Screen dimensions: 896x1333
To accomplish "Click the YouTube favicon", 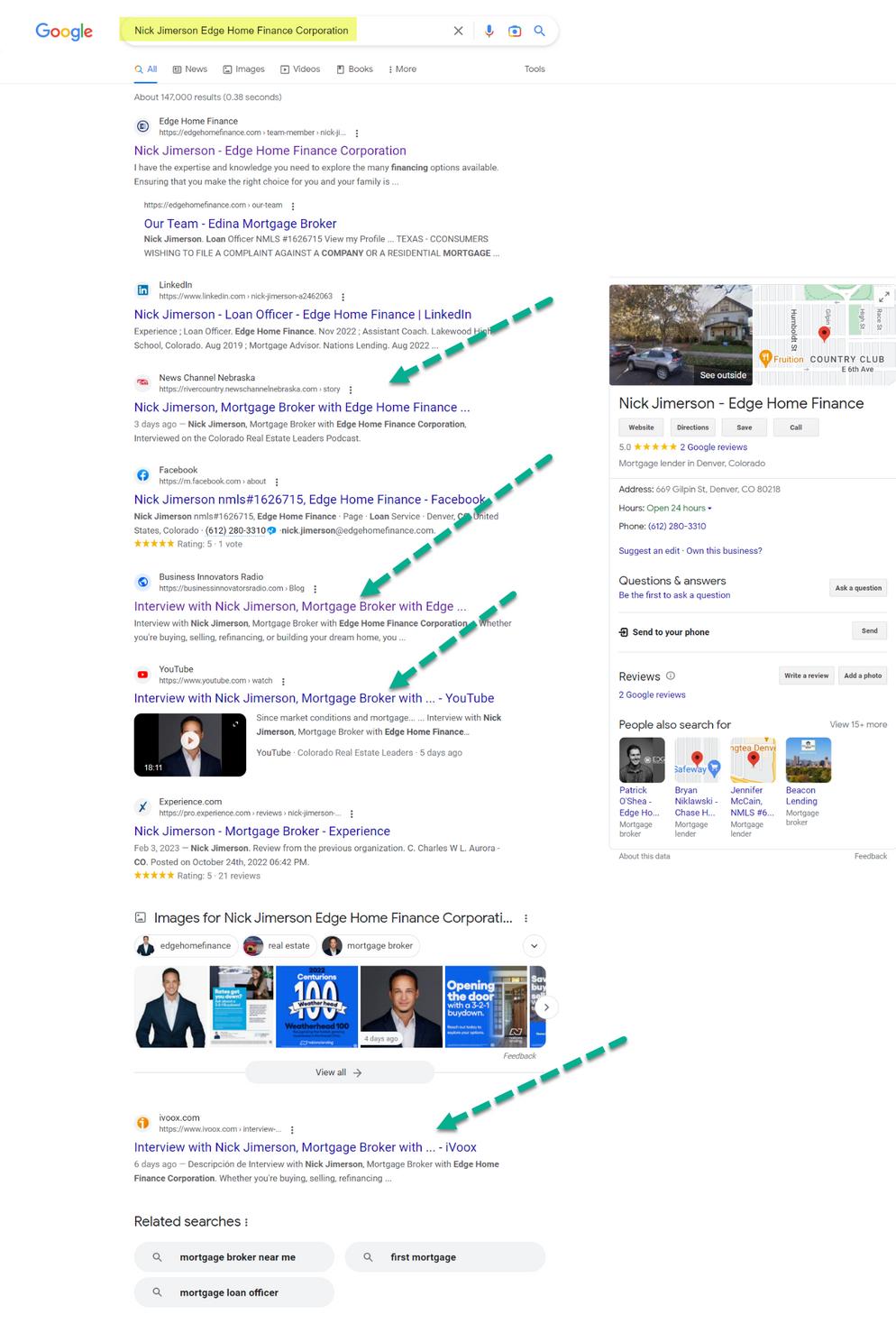I will pos(142,675).
